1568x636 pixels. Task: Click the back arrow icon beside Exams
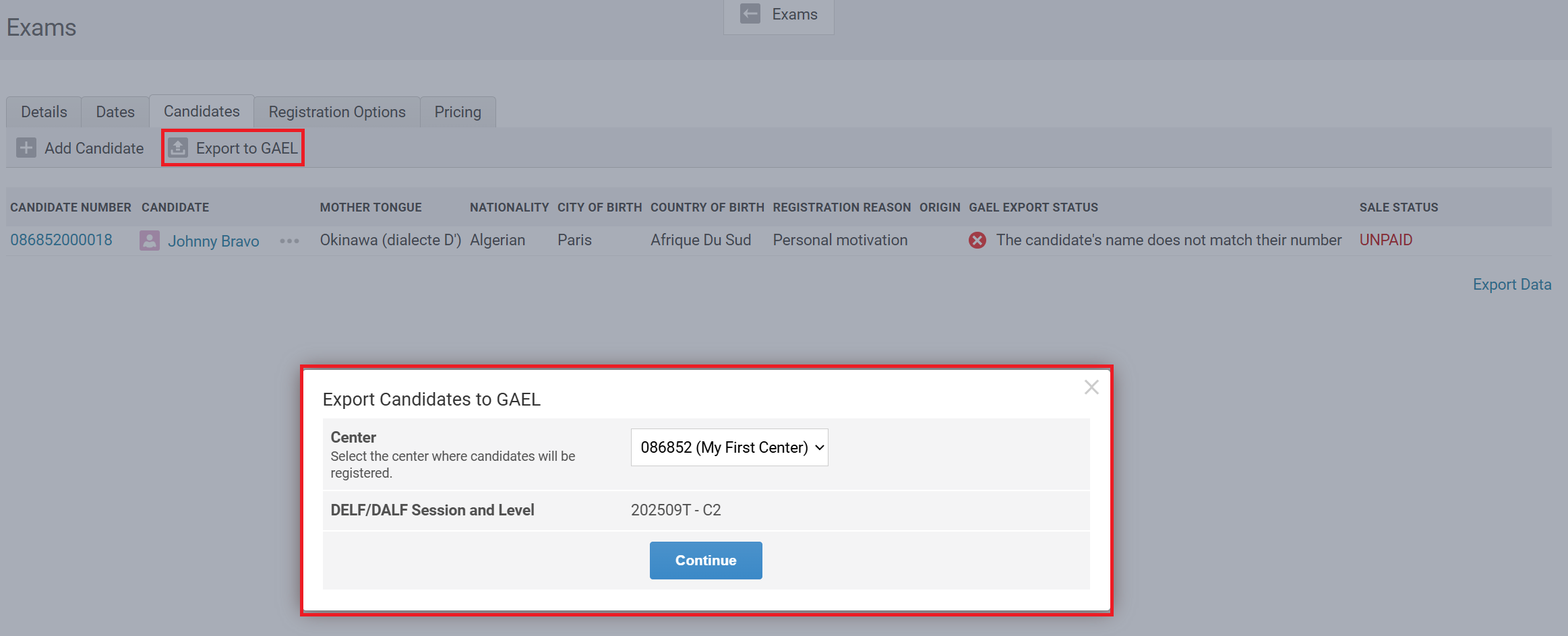(750, 14)
